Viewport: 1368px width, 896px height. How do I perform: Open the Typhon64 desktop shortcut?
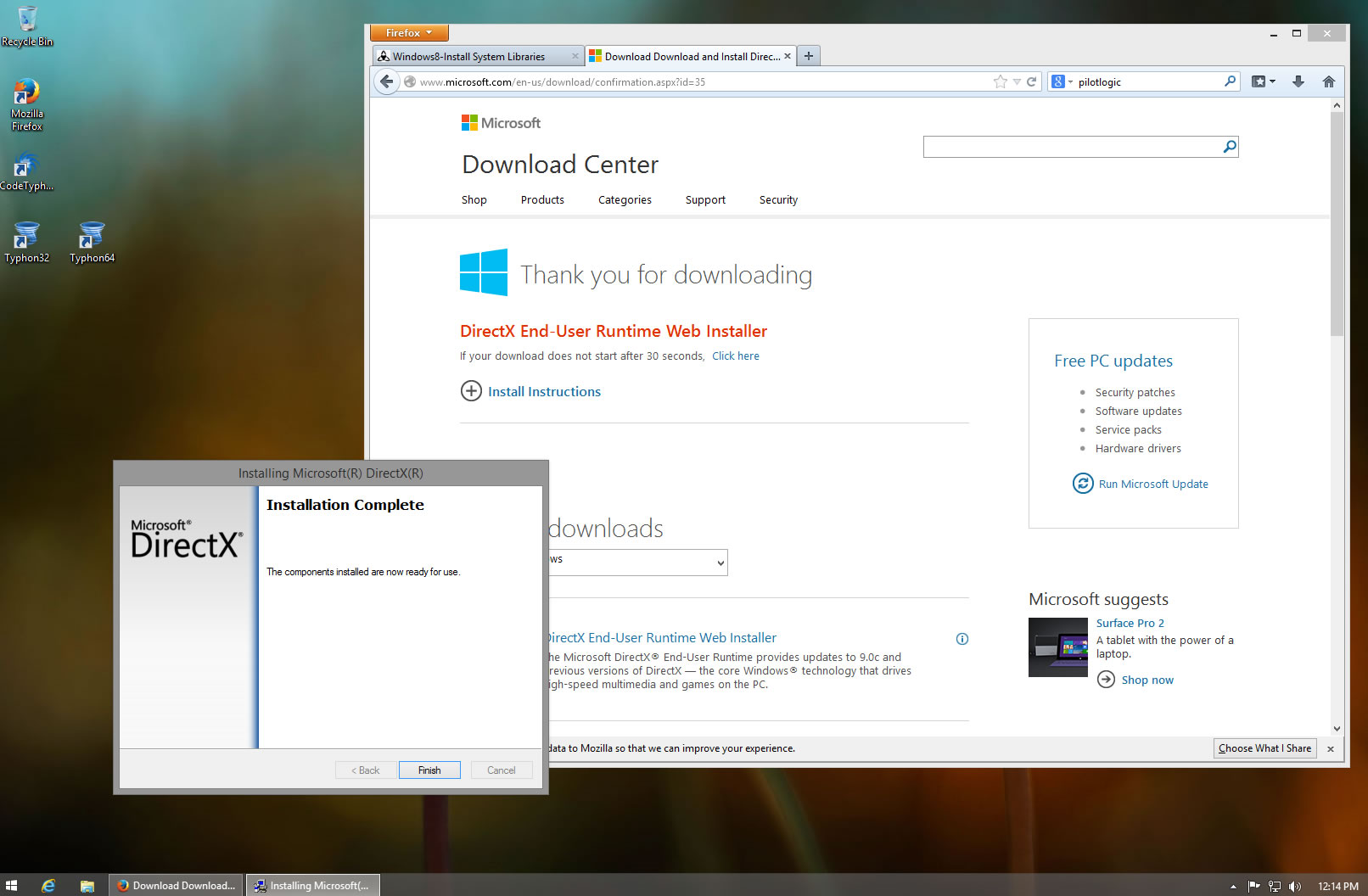pyautogui.click(x=92, y=242)
